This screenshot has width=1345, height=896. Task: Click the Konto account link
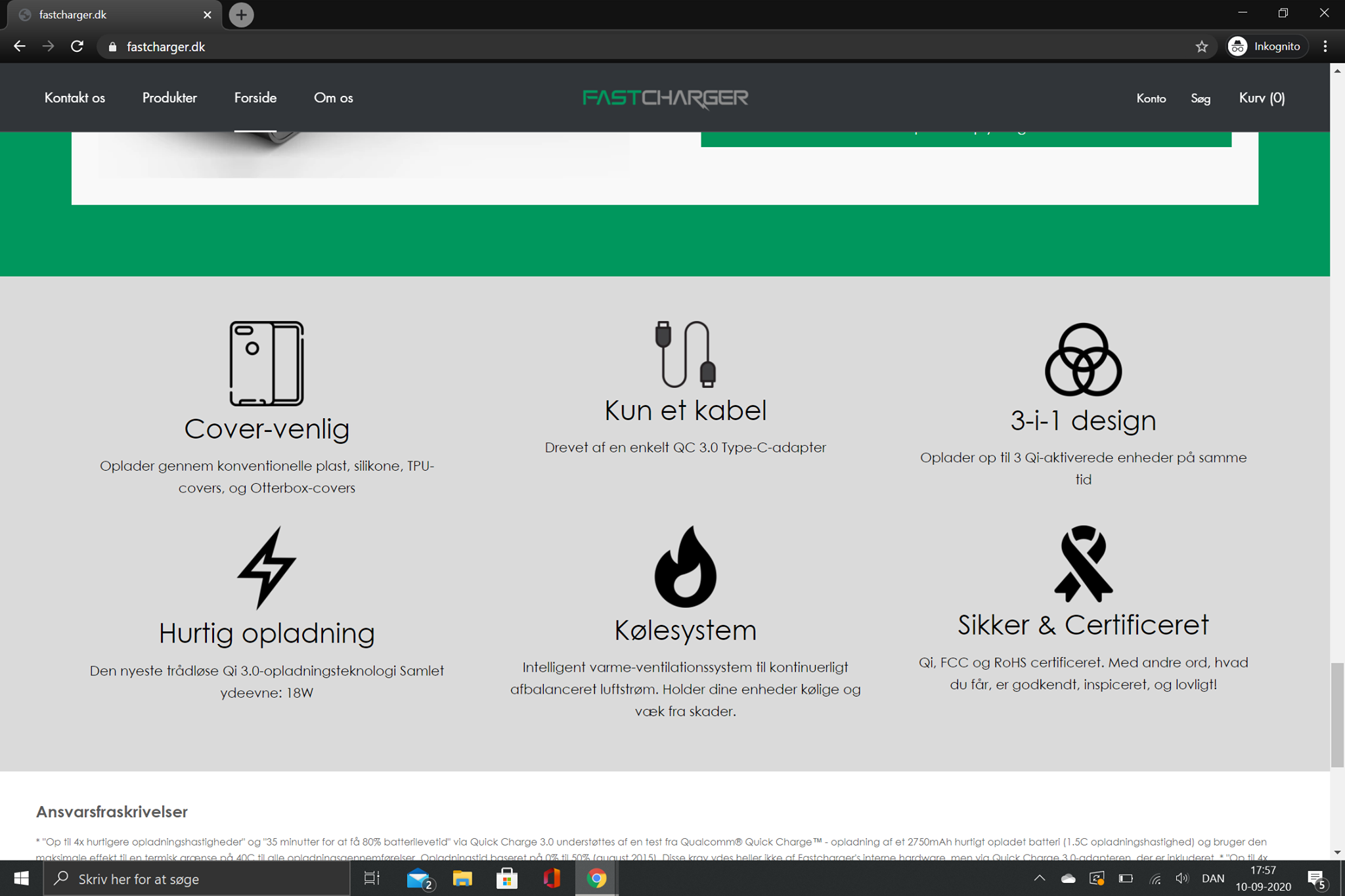tap(1151, 98)
